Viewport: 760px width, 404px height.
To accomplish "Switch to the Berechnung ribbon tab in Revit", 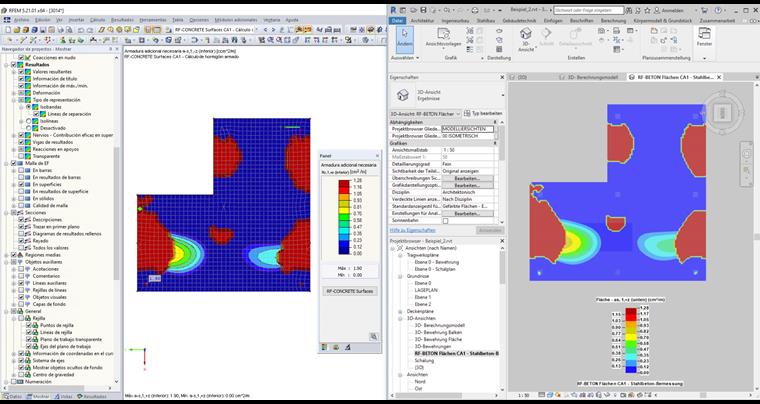I will pyautogui.click(x=613, y=21).
